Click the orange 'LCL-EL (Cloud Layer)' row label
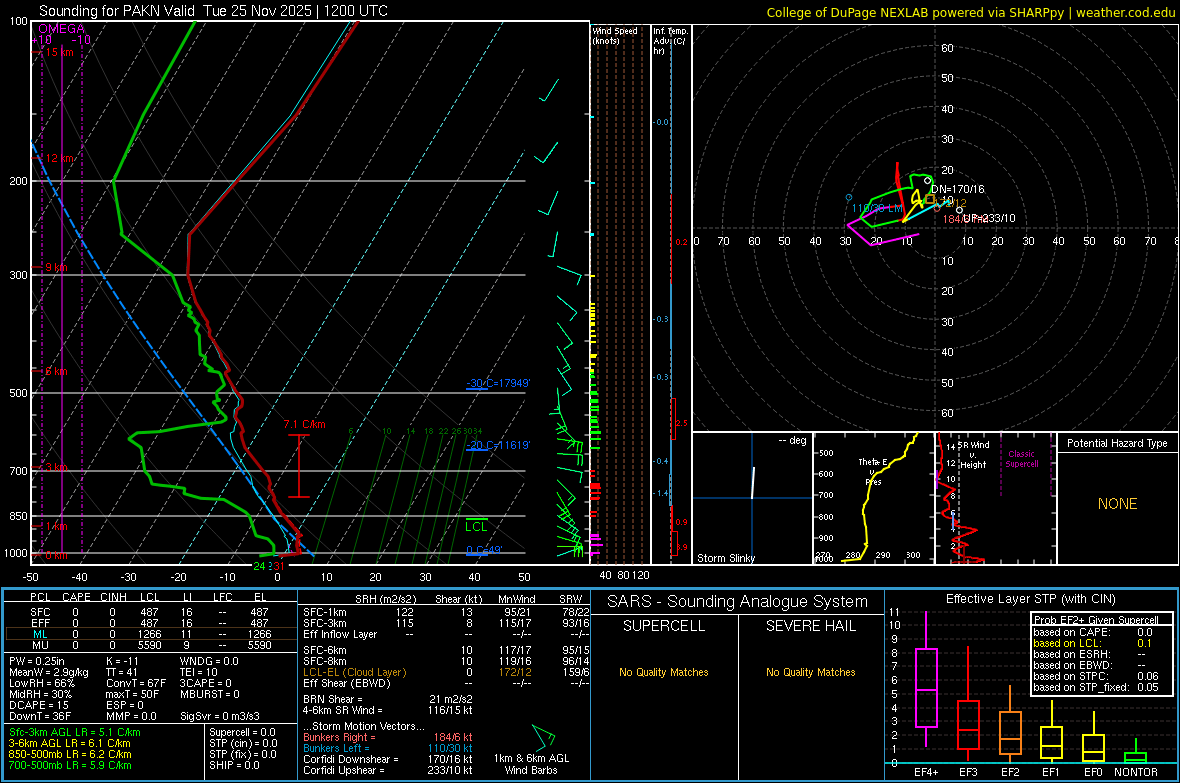The height and width of the screenshot is (783, 1180). 354,672
